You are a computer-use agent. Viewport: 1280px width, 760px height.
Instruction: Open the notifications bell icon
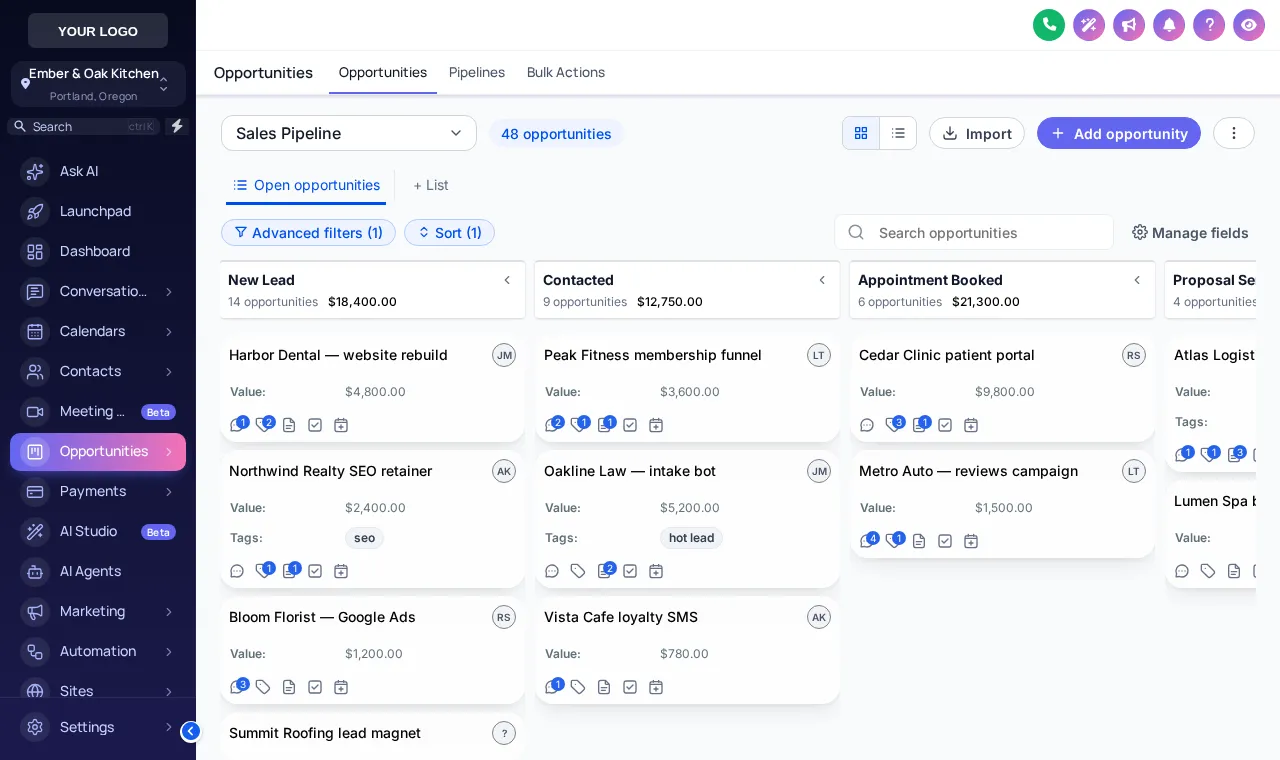click(1169, 25)
